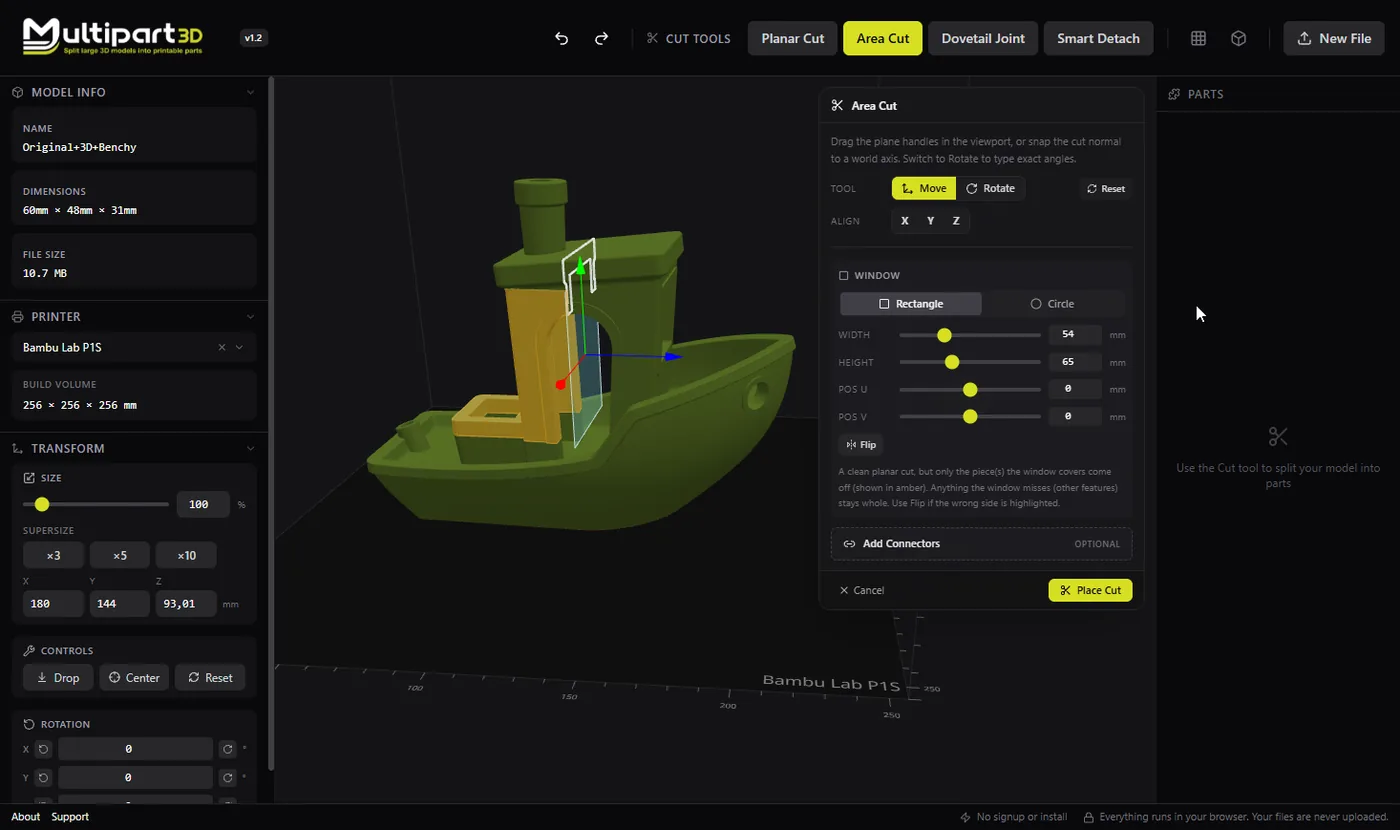Click the New File button
The width and height of the screenshot is (1400, 830).
coord(1334,38)
